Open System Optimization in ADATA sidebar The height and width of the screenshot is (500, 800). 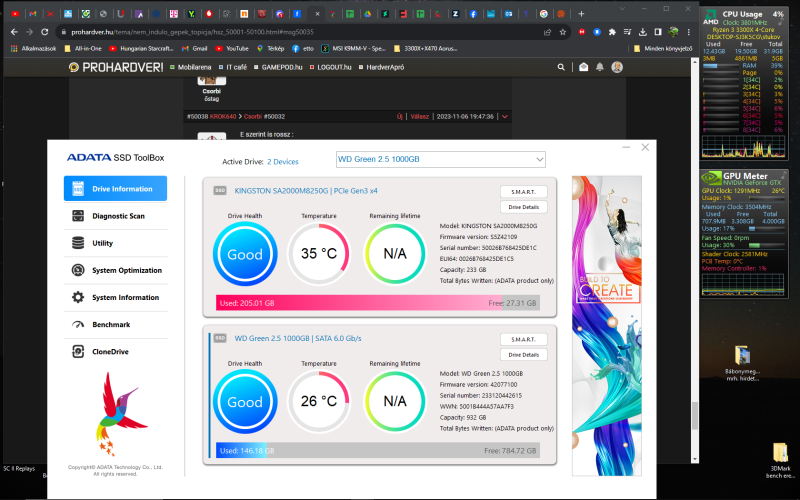click(115, 270)
